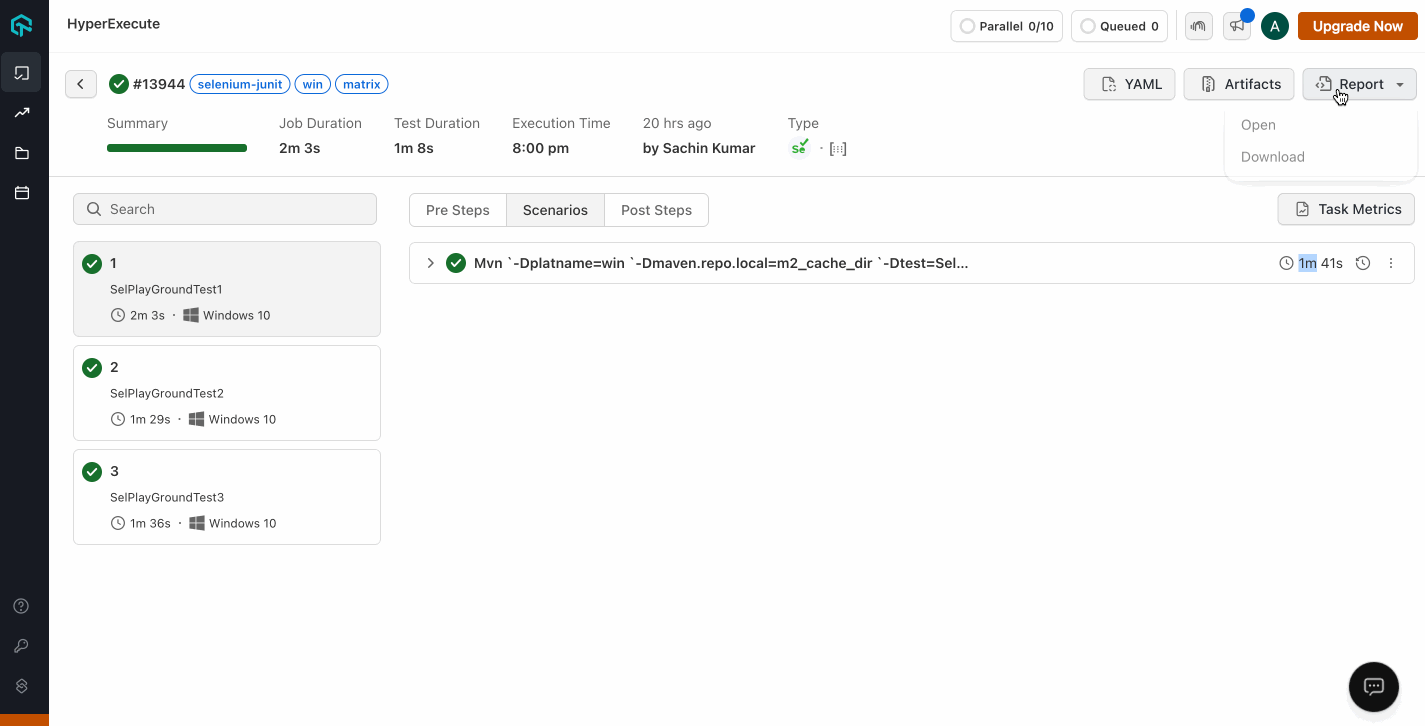
Task: Switch to the Pre Steps tab
Action: (x=457, y=210)
